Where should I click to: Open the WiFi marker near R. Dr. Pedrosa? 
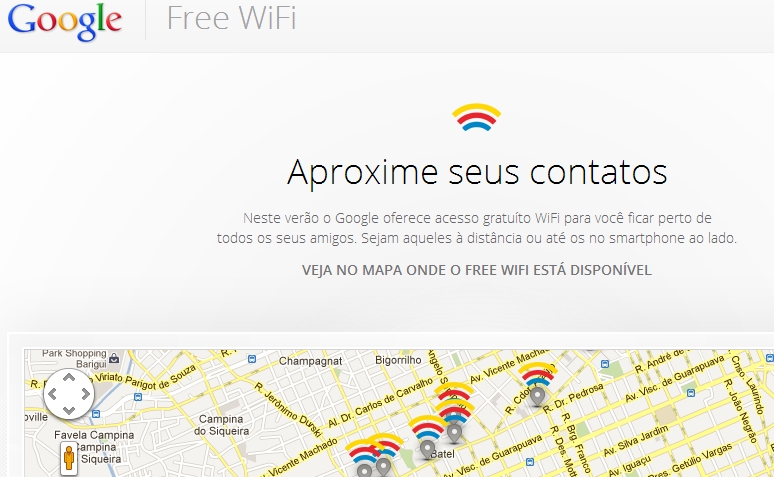point(537,384)
